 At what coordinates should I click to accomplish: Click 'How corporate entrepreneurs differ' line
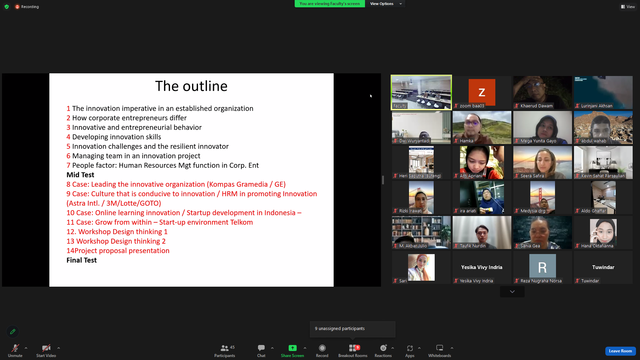[127, 118]
